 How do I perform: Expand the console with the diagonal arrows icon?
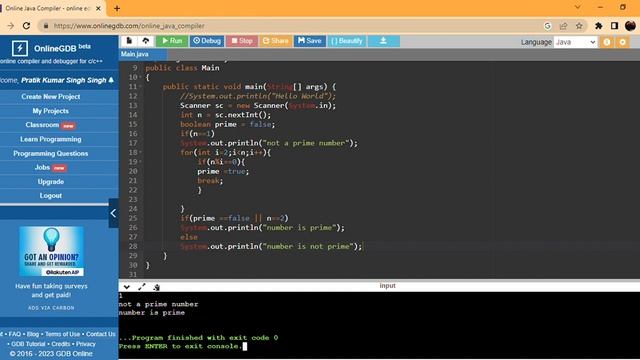[142, 287]
